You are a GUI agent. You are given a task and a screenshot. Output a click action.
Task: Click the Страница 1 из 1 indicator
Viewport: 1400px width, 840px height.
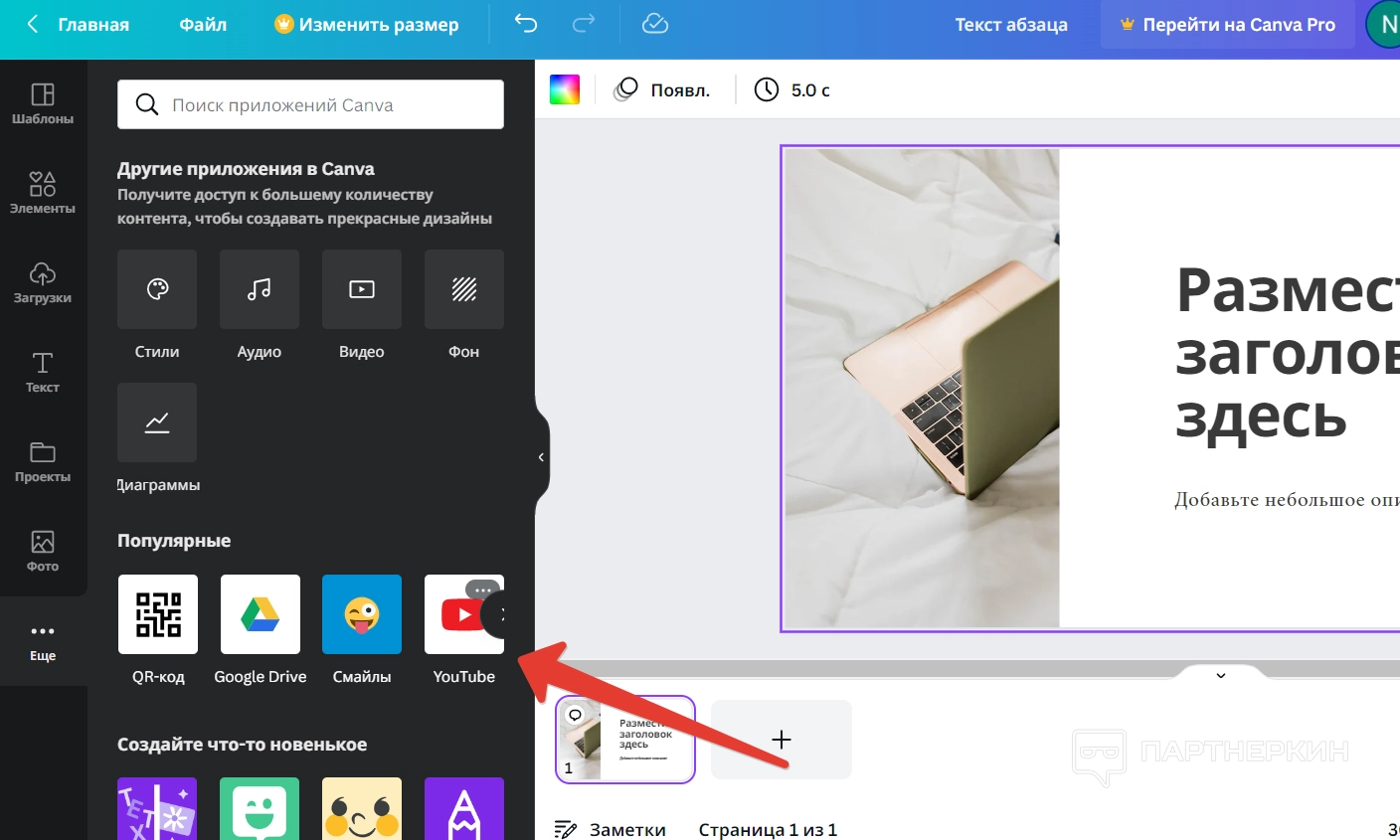[x=768, y=829]
